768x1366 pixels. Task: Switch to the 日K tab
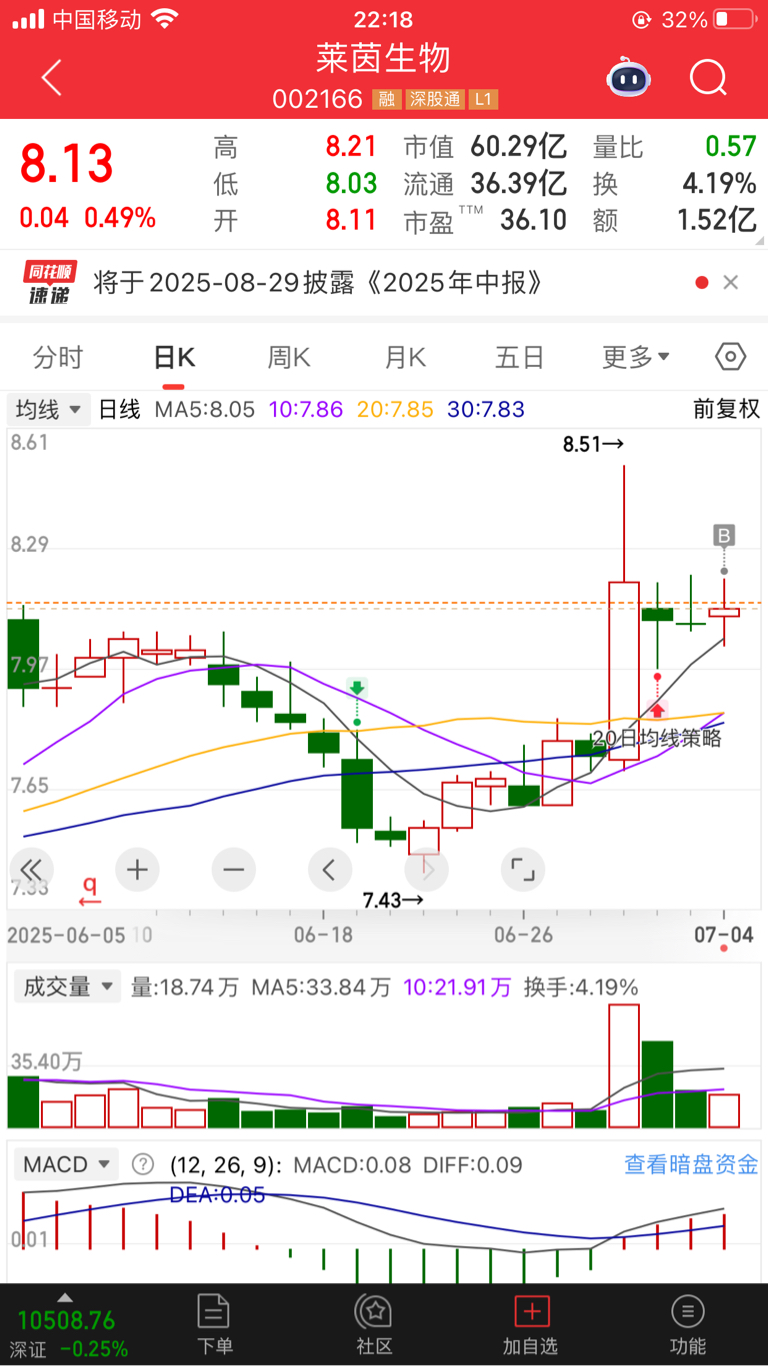pyautogui.click(x=173, y=357)
